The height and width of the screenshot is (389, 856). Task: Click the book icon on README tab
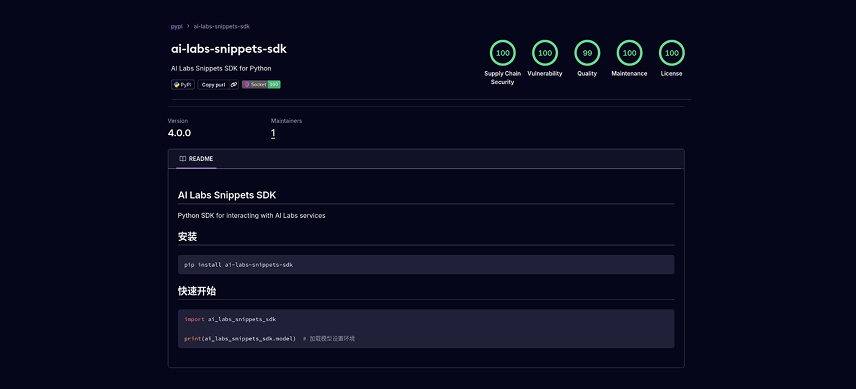click(x=183, y=159)
